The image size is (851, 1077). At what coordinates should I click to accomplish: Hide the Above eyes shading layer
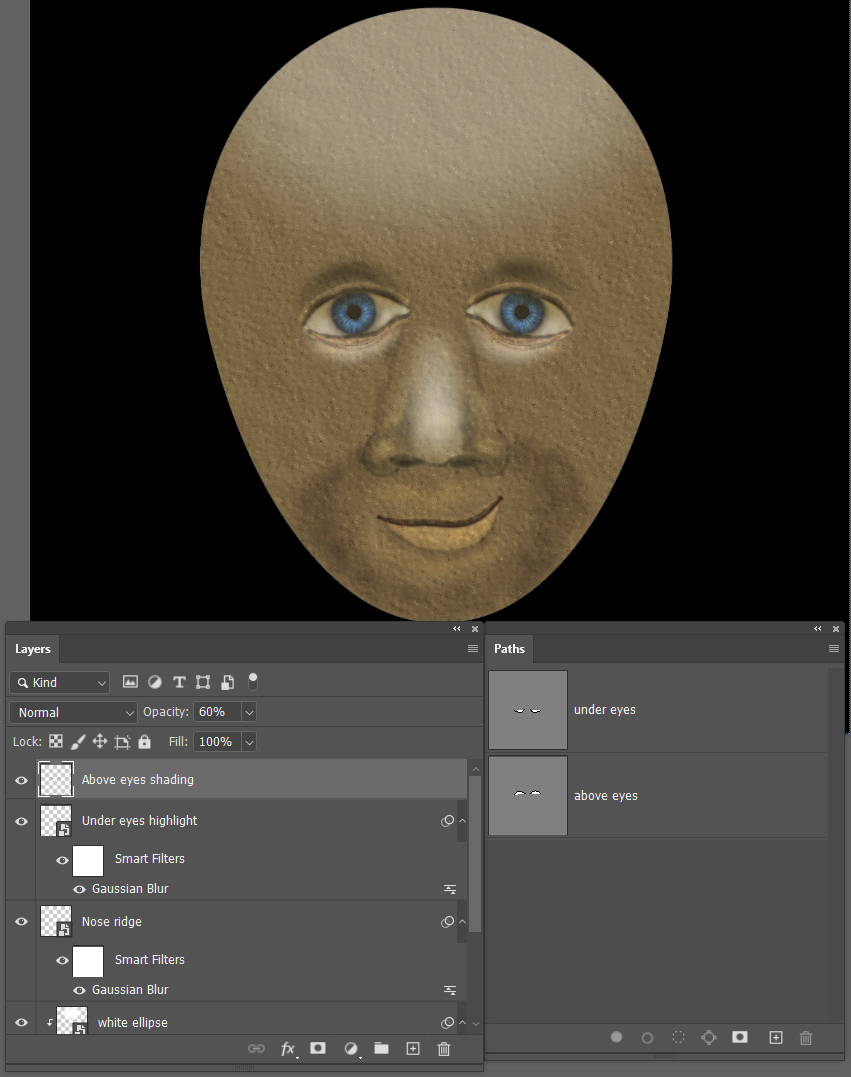[20, 780]
